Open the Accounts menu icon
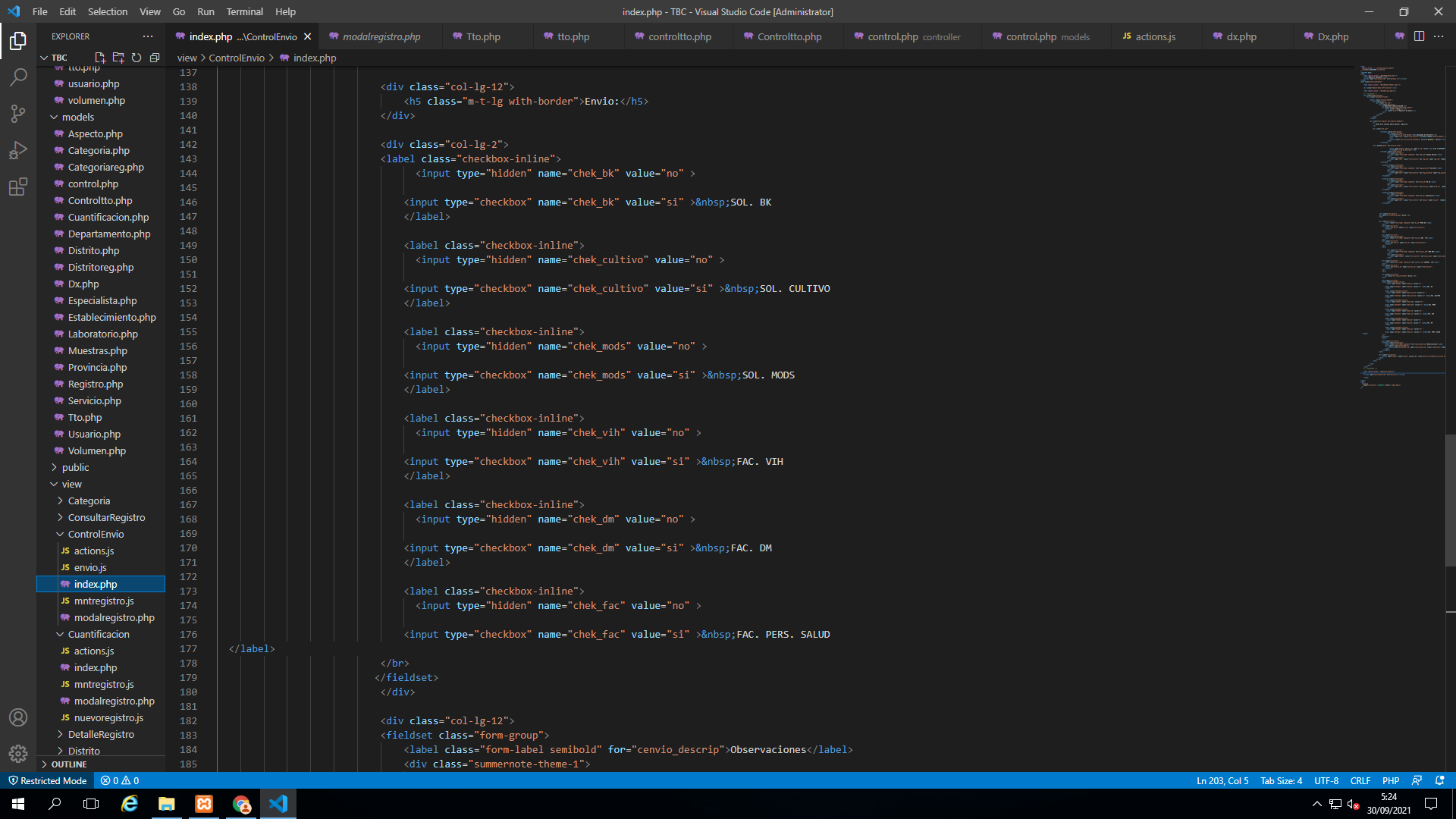Image resolution: width=1456 pixels, height=819 pixels. (18, 717)
